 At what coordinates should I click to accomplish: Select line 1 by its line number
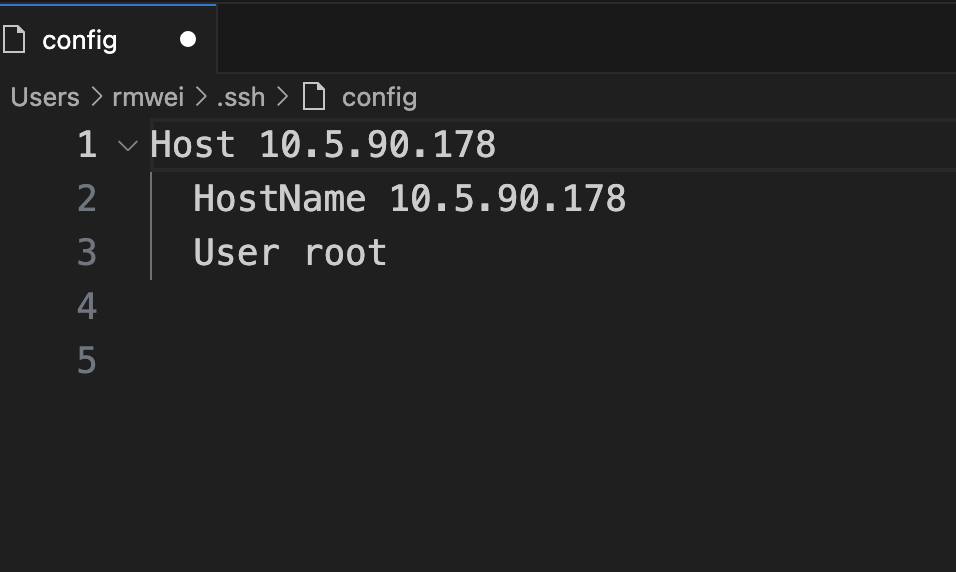click(x=87, y=145)
